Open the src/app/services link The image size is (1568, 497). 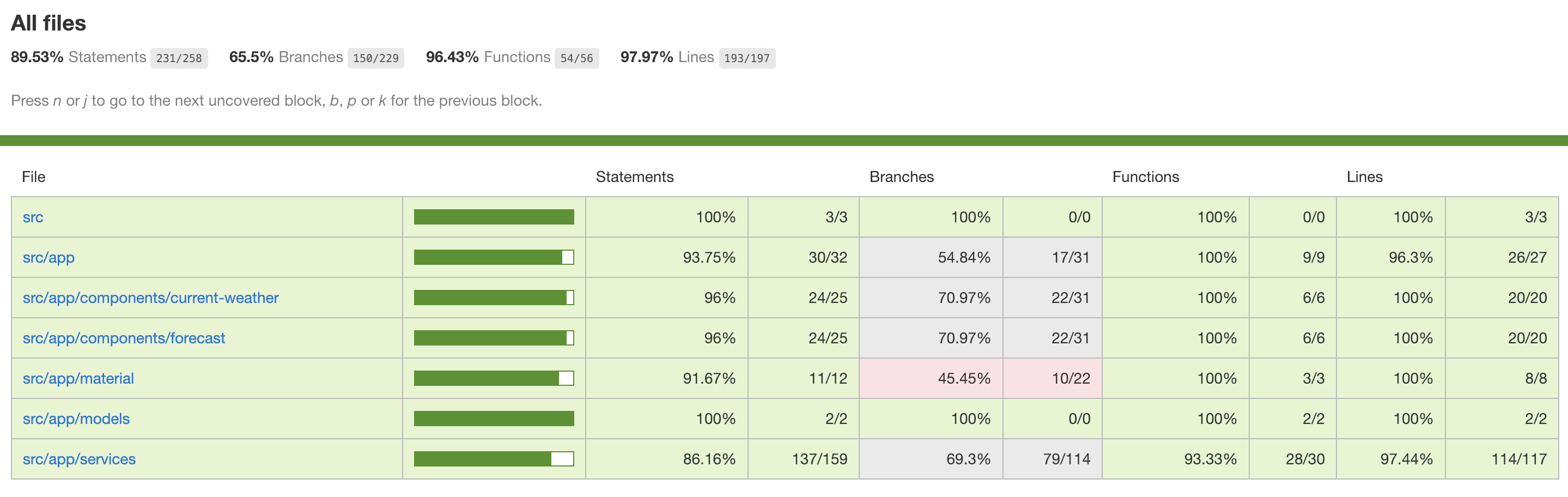[x=79, y=459]
